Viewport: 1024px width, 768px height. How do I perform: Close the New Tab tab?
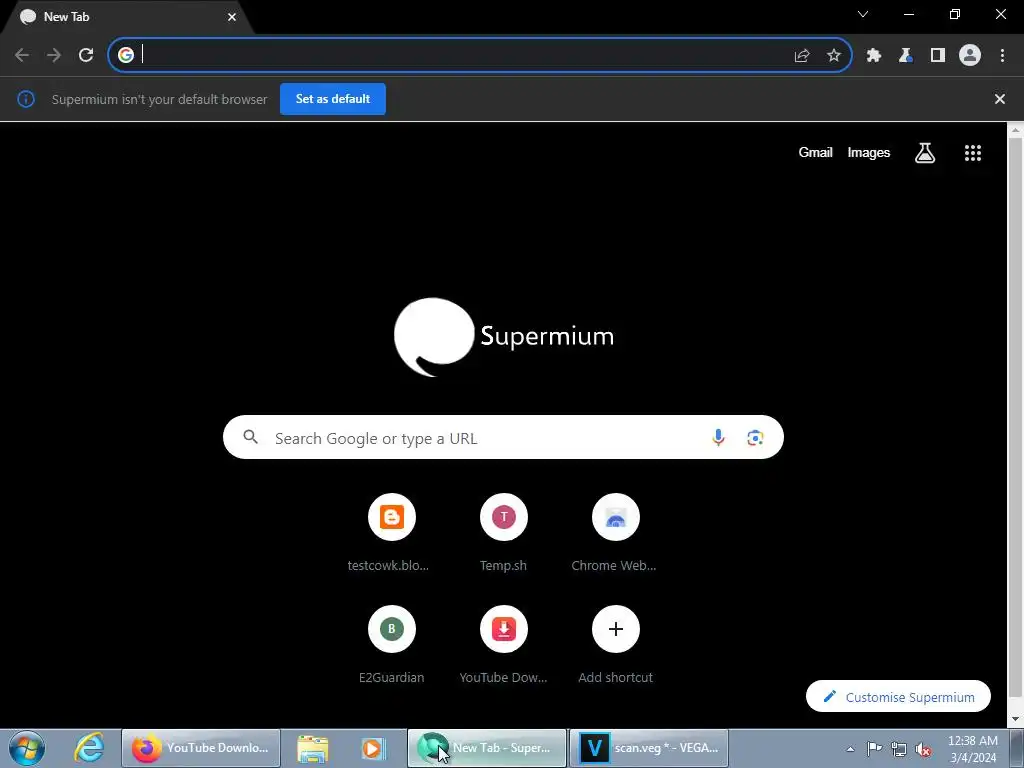point(232,17)
